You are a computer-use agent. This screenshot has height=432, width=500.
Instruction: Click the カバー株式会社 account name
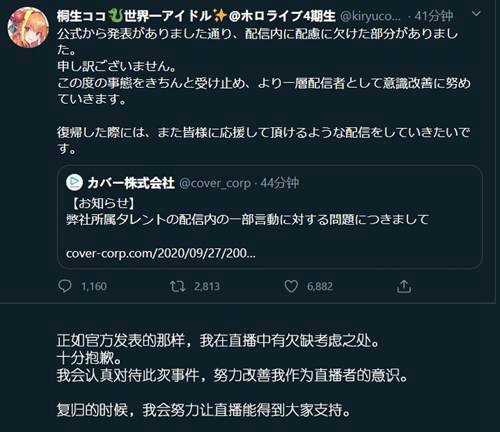pyautogui.click(x=131, y=183)
